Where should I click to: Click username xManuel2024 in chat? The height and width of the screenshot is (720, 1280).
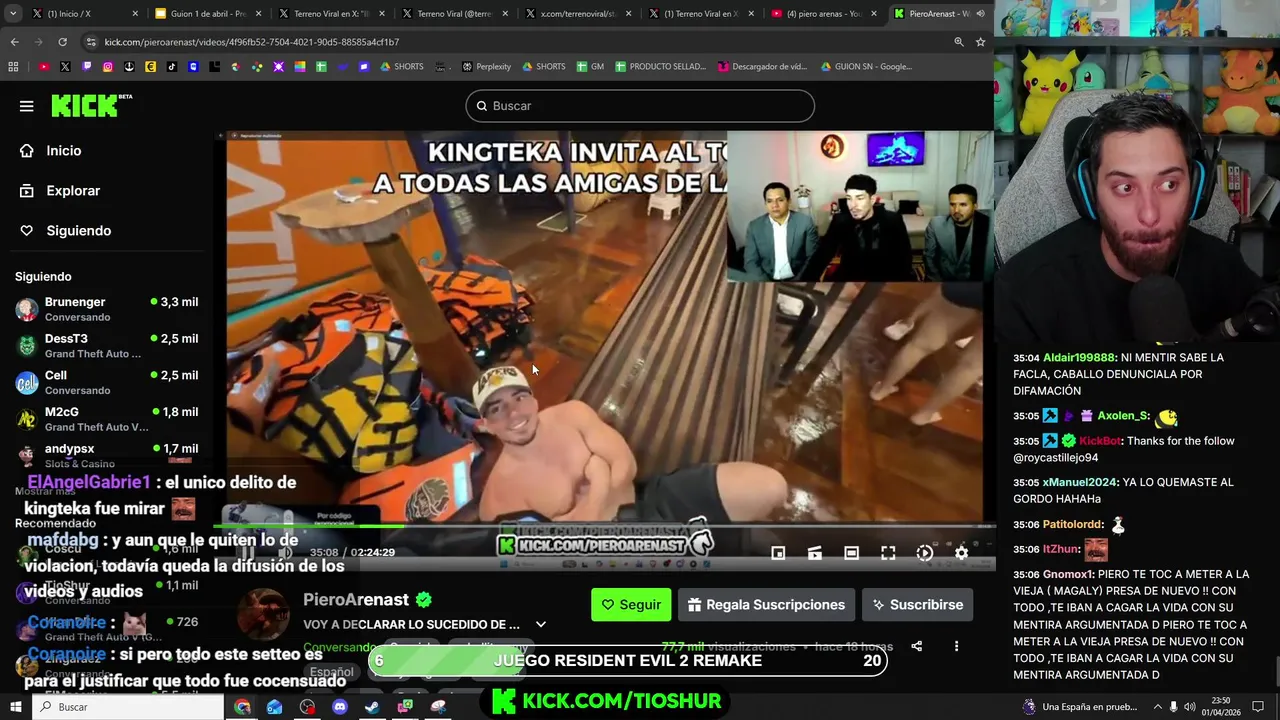click(1081, 483)
